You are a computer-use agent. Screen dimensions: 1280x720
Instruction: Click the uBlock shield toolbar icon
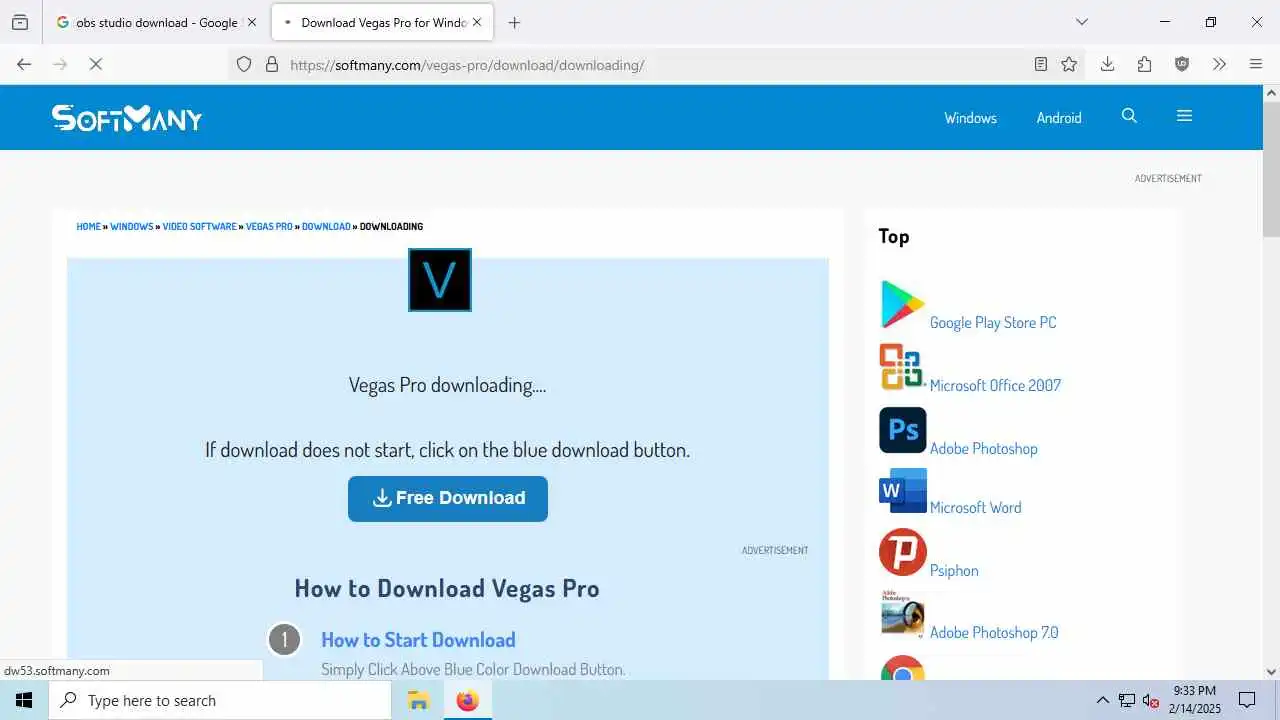click(x=1182, y=64)
